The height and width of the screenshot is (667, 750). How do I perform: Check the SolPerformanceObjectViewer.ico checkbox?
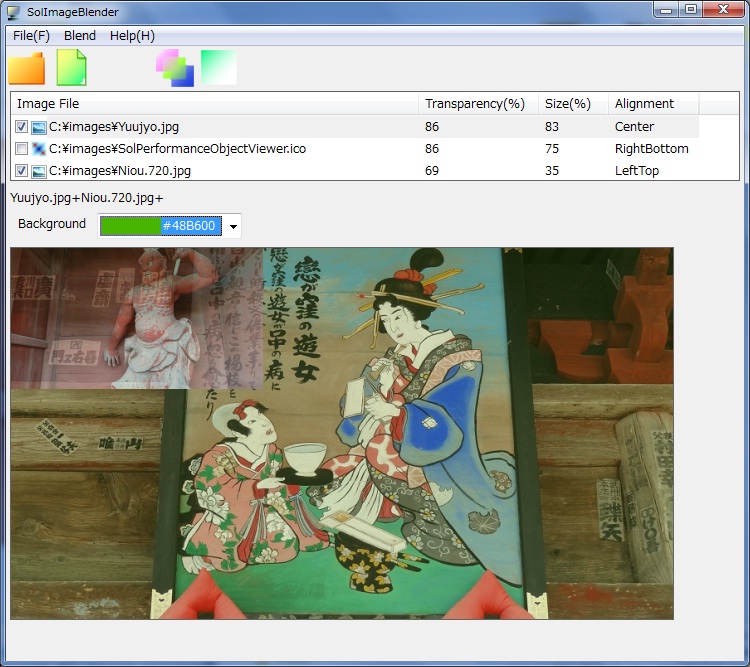pos(21,149)
